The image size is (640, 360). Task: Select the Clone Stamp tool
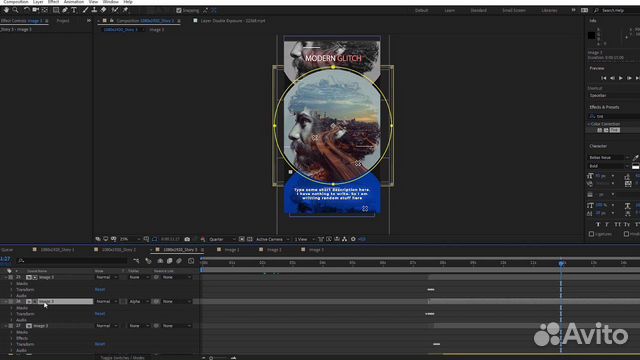[x=94, y=10]
